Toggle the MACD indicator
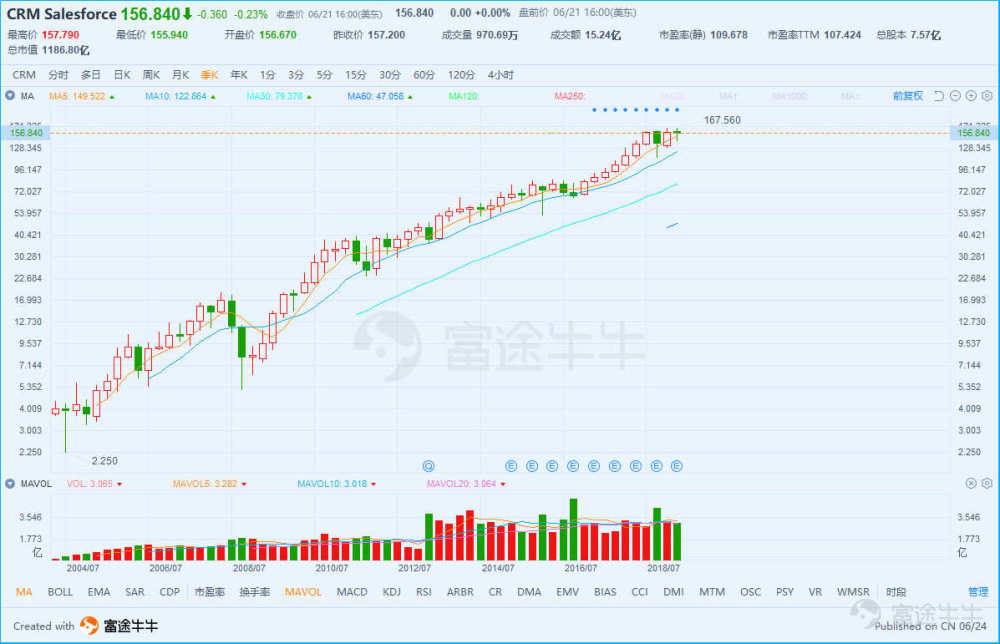 (352, 592)
